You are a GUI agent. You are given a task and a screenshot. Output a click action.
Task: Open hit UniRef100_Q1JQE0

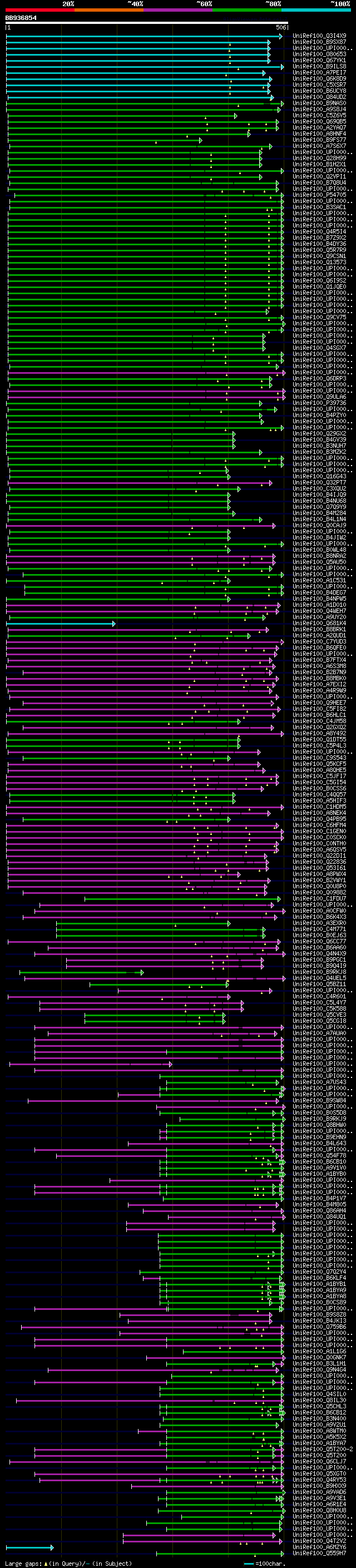click(x=319, y=286)
